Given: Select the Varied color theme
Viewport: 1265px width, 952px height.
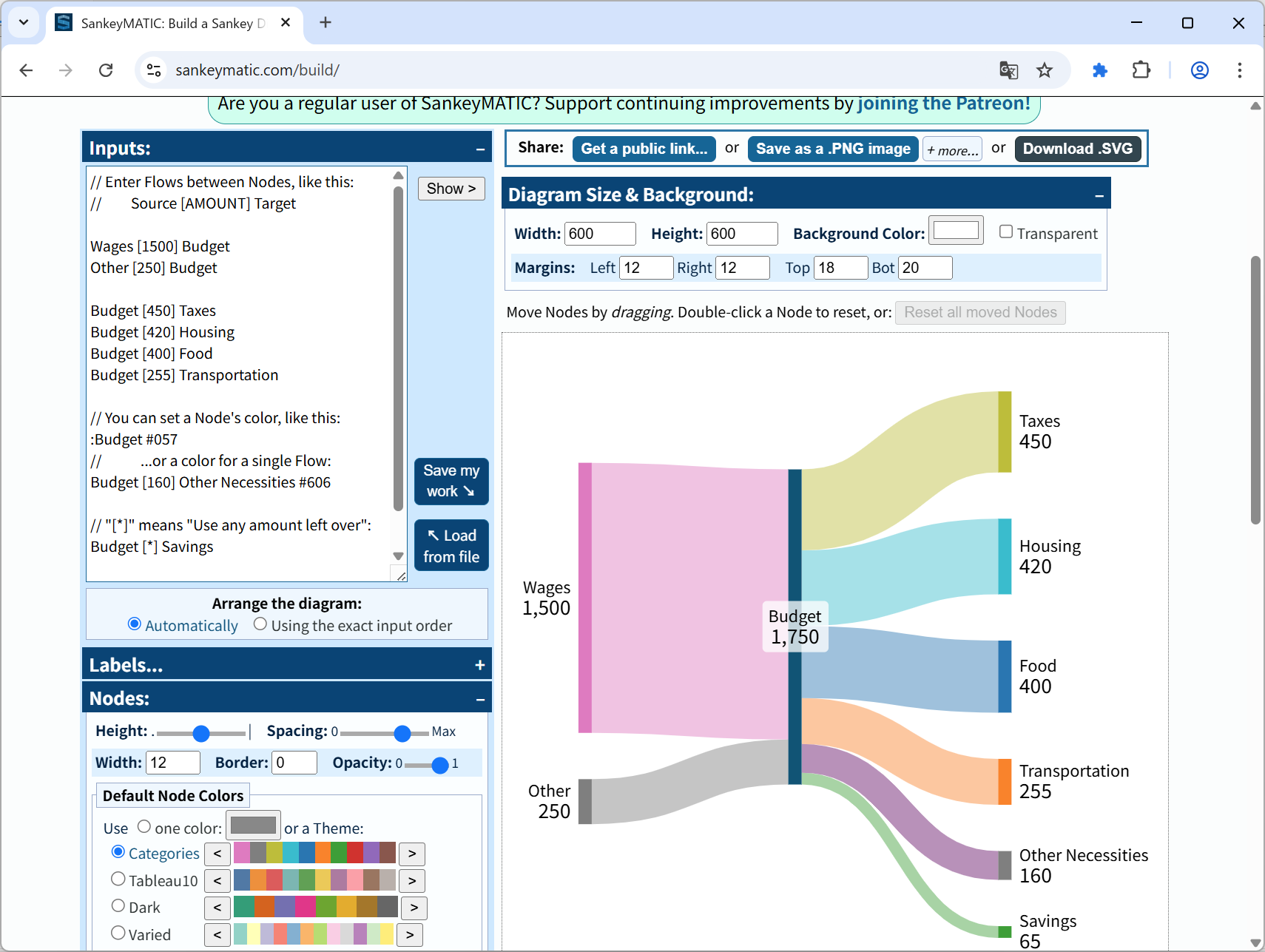Looking at the screenshot, I should click(118, 934).
